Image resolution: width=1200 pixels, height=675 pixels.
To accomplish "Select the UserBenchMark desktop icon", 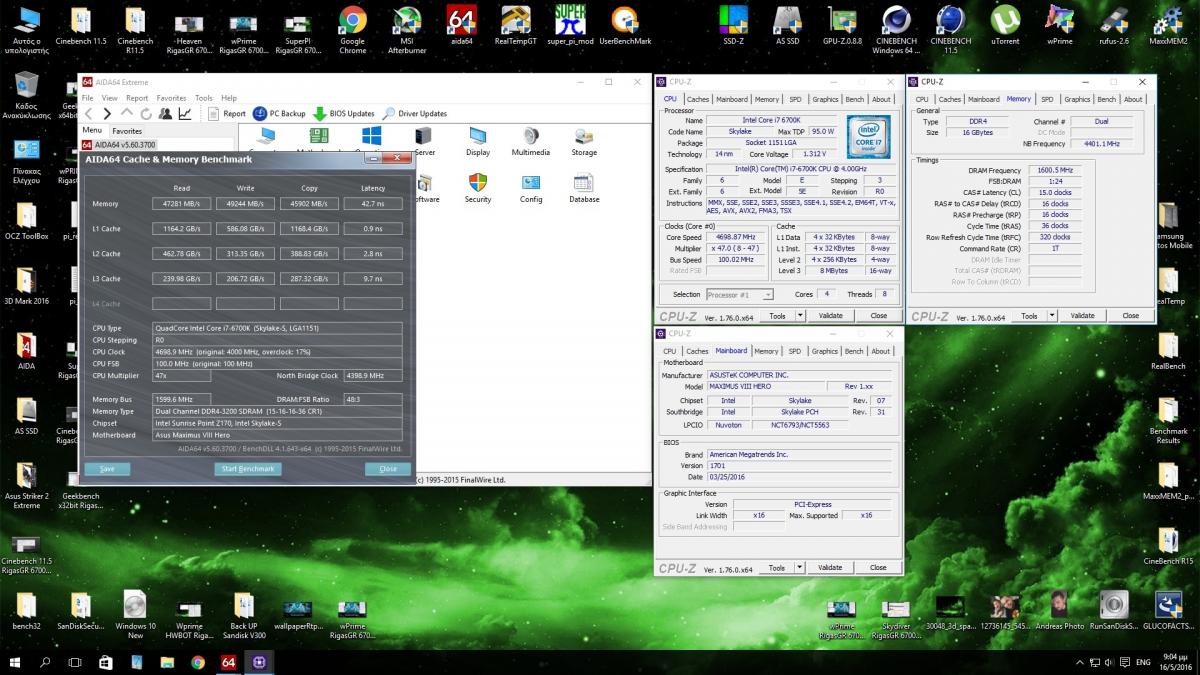I will (x=625, y=25).
